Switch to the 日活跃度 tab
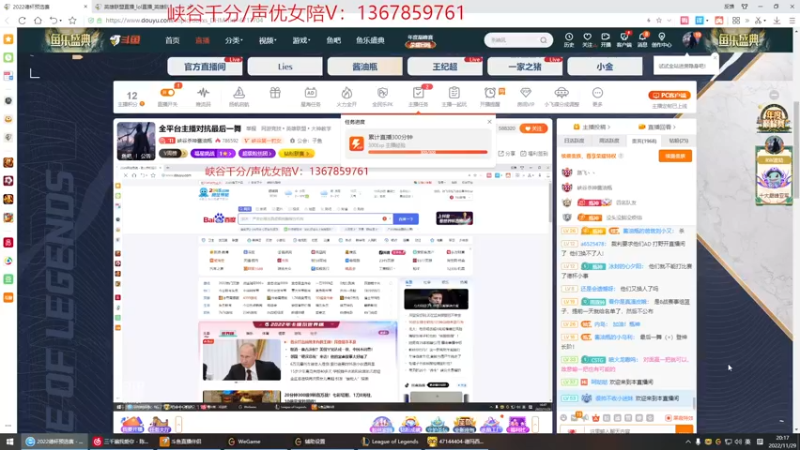The height and width of the screenshot is (450, 800). coord(574,140)
